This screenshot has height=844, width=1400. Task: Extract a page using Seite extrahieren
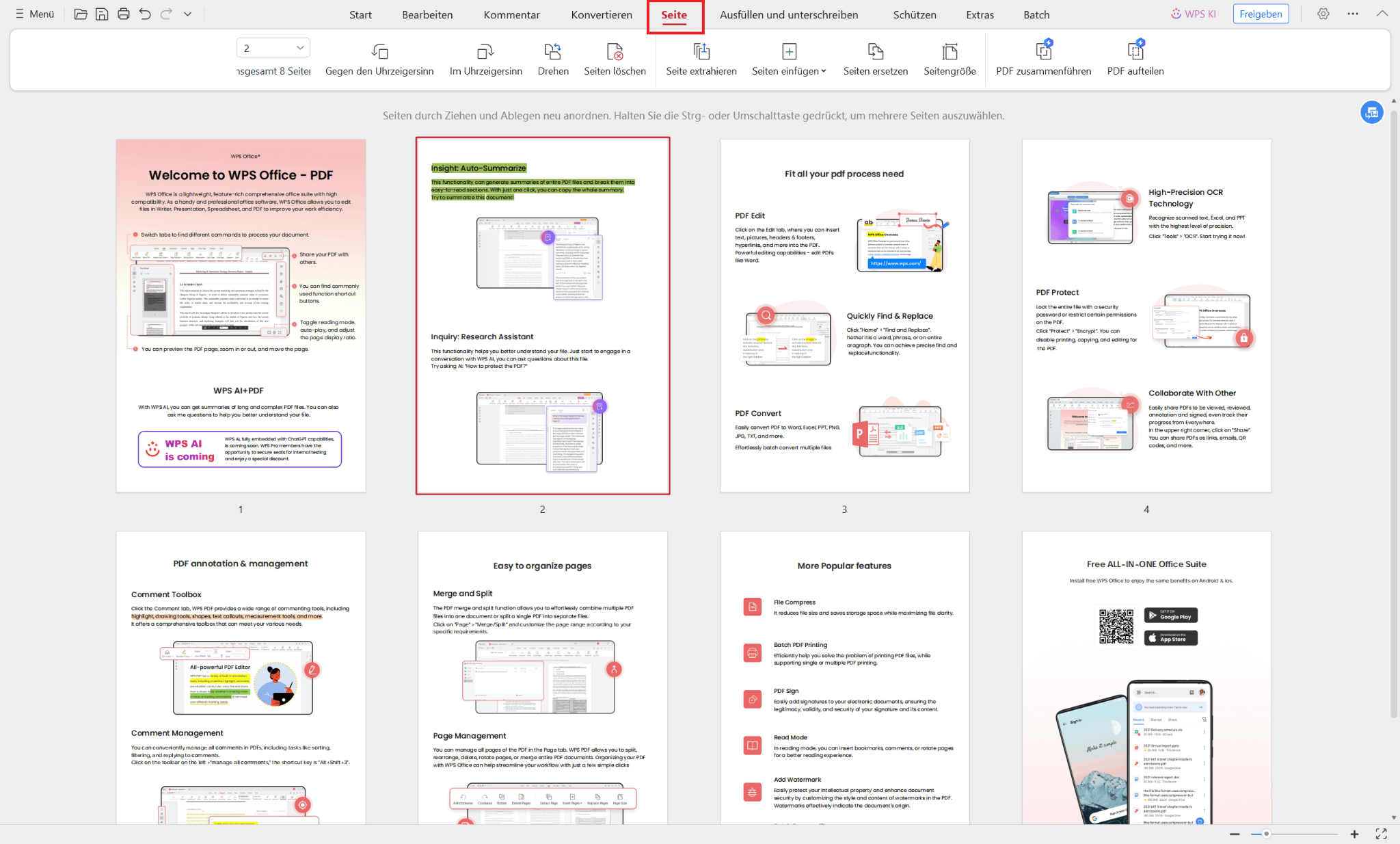tap(701, 58)
